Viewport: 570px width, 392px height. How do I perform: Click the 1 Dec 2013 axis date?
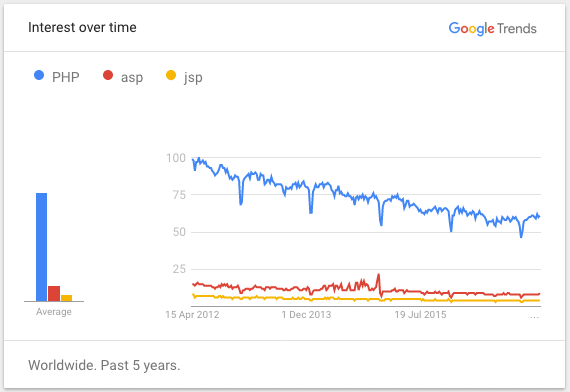[x=306, y=315]
